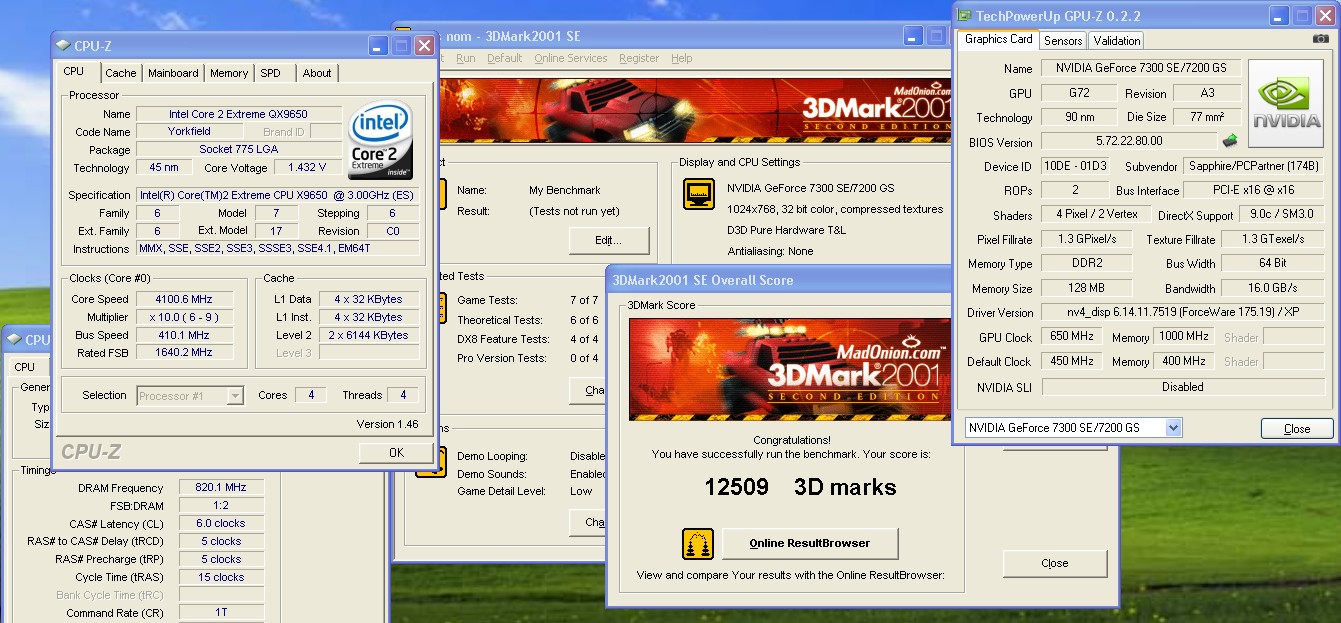The width and height of the screenshot is (1341, 623).
Task: Click the GPU-Z Name field GeForce 7300 SE/7200 GS
Action: 1141,69
